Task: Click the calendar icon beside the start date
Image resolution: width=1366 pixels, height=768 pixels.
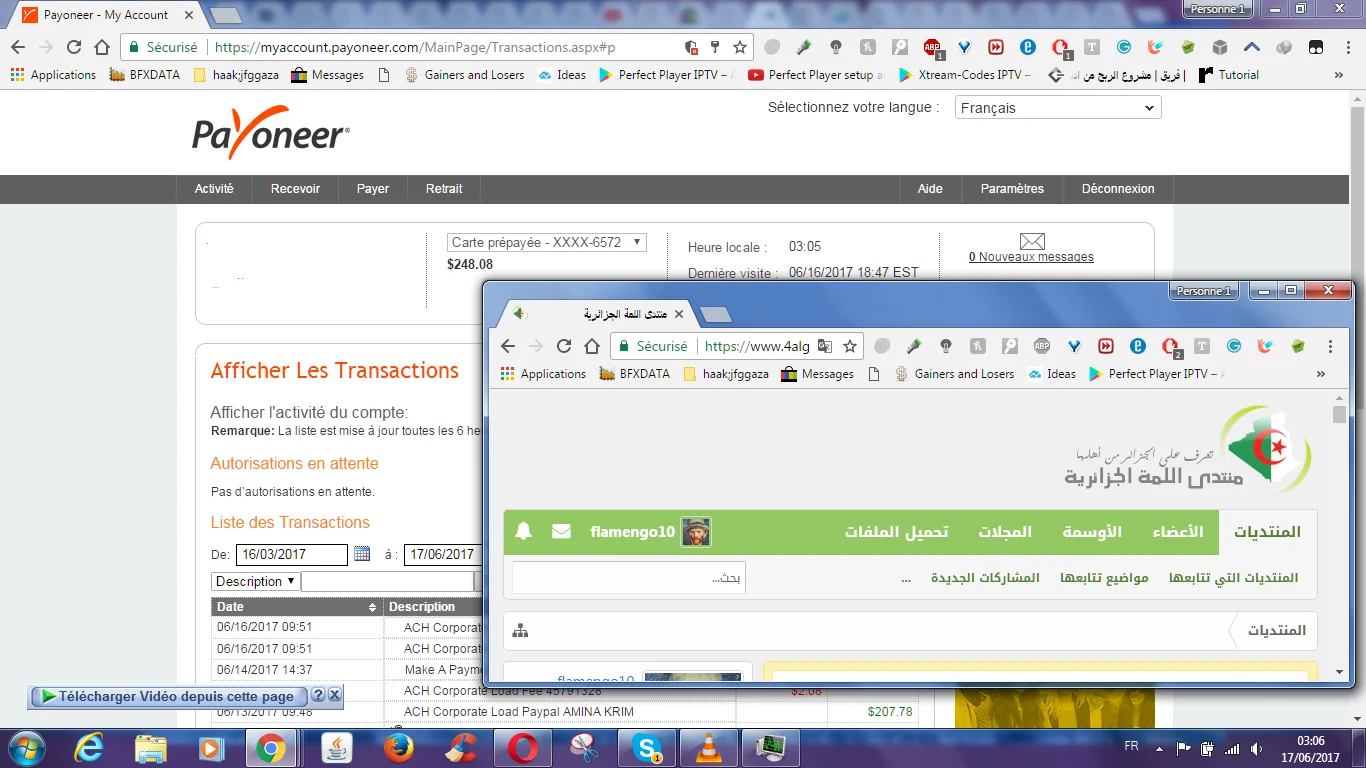Action: [362, 554]
